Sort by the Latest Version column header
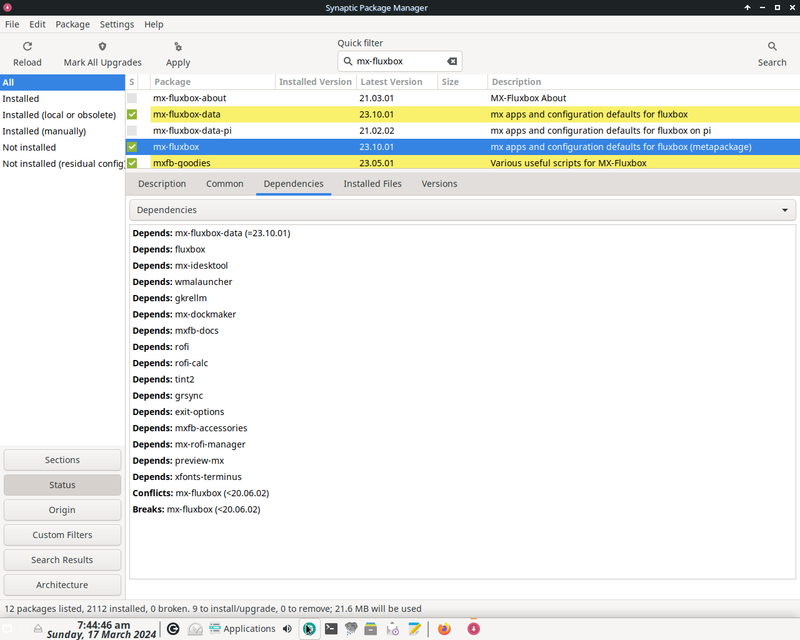This screenshot has height=640, width=800. pos(397,82)
